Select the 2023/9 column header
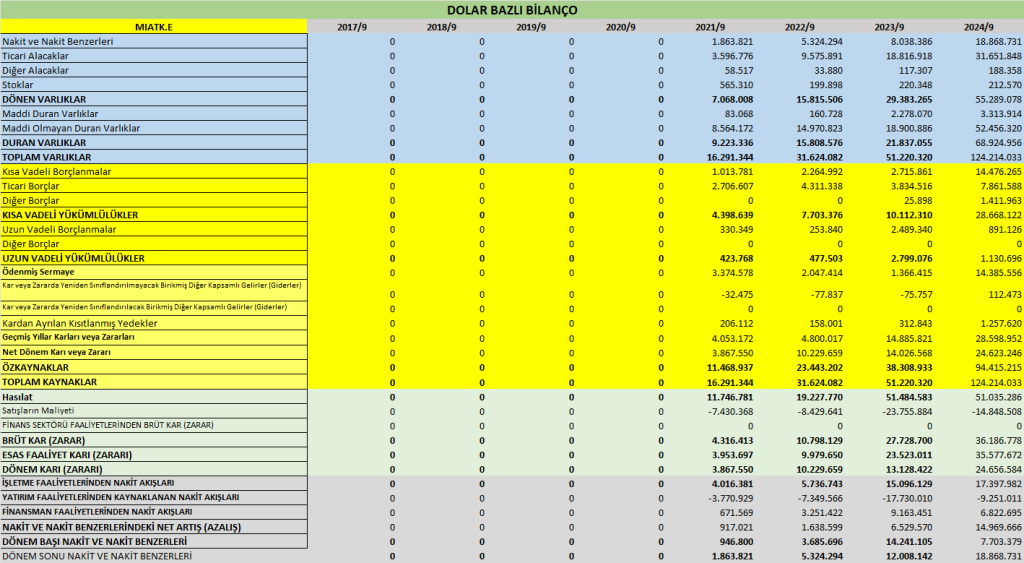 (889, 27)
